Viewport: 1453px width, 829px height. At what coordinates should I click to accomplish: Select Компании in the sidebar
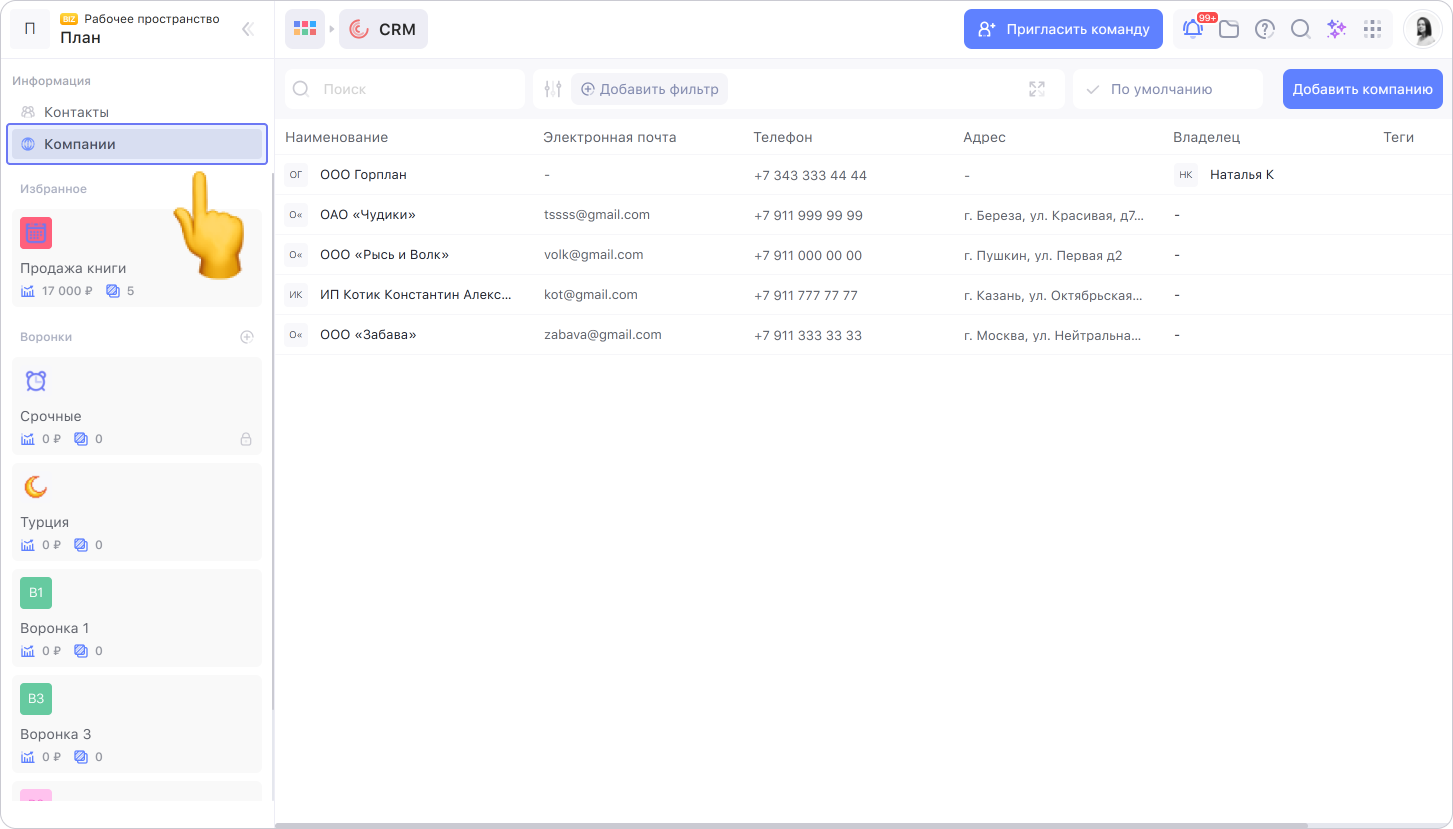tap(80, 144)
